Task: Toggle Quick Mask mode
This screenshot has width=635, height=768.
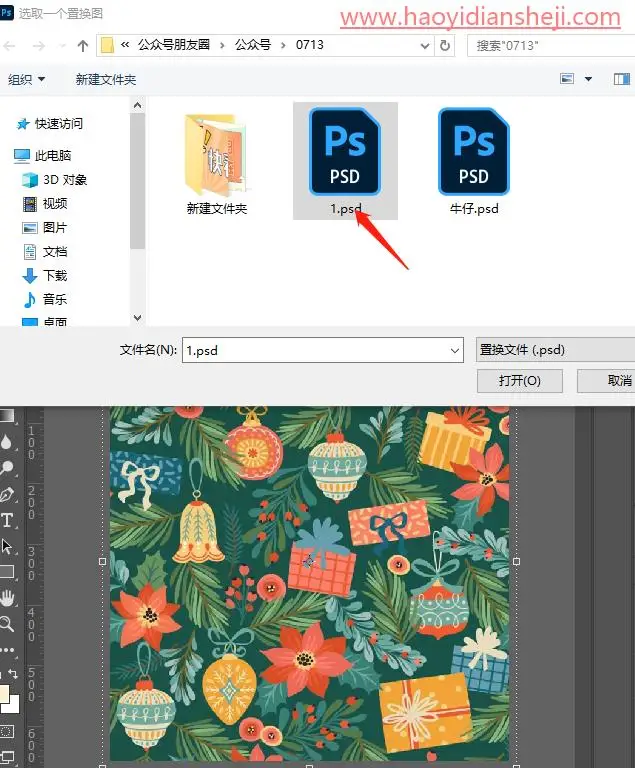Action: [x=7, y=732]
